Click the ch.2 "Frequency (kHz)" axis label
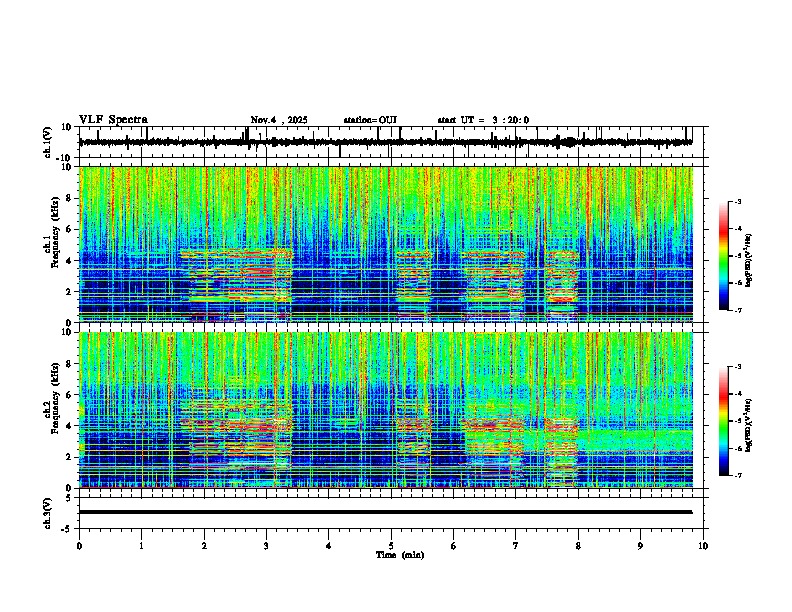The width and height of the screenshot is (792, 612). (x=55, y=398)
